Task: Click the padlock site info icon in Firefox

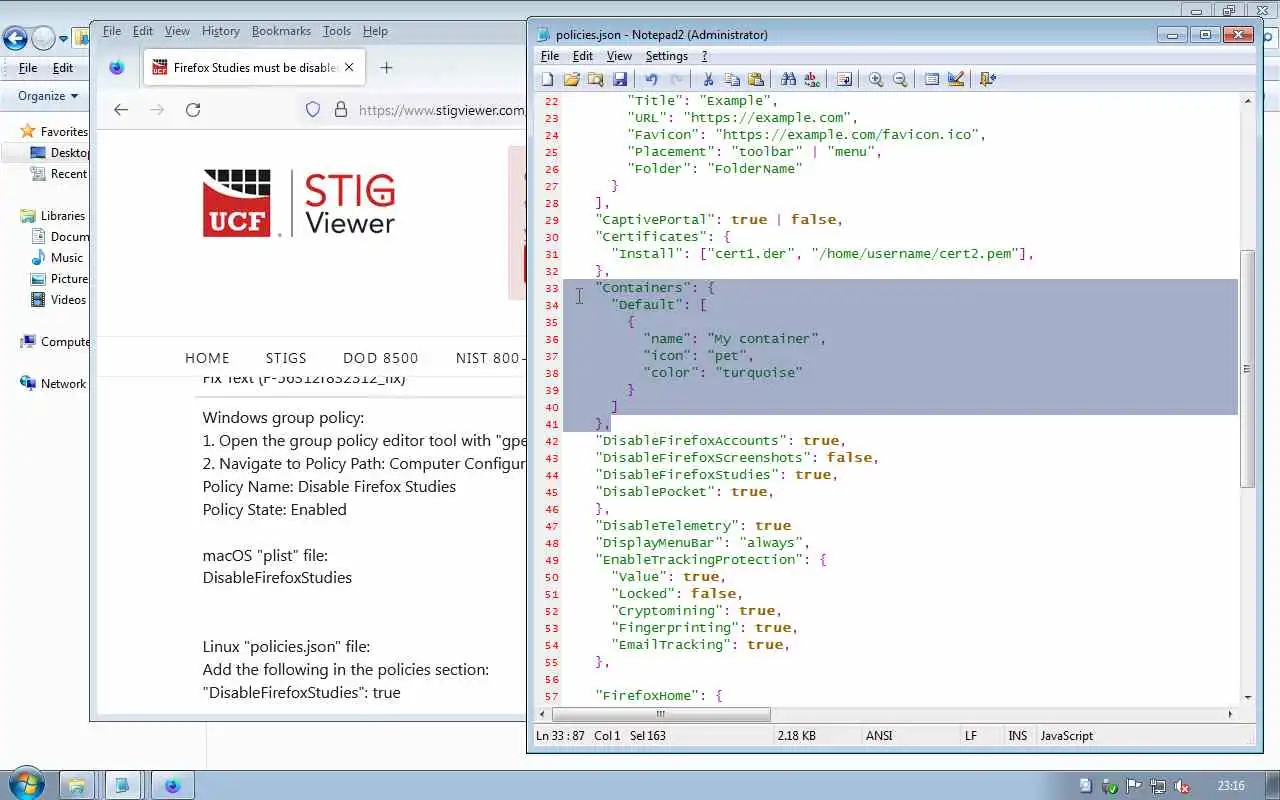Action: tap(340, 110)
